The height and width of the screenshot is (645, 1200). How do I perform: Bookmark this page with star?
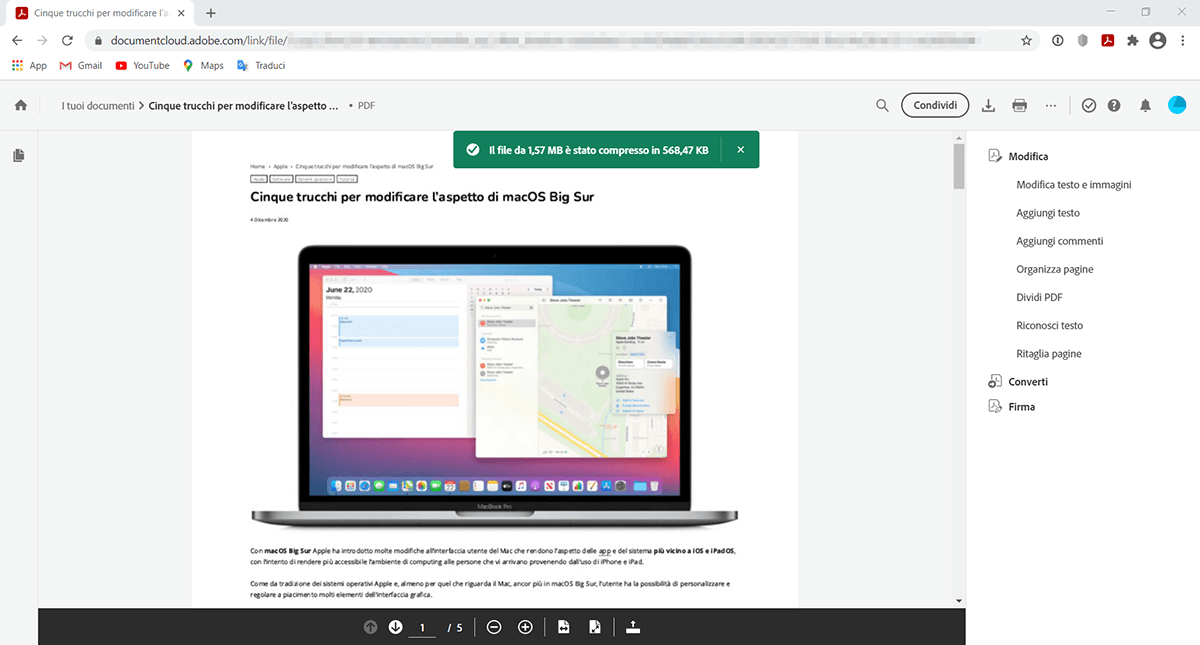click(x=1026, y=41)
